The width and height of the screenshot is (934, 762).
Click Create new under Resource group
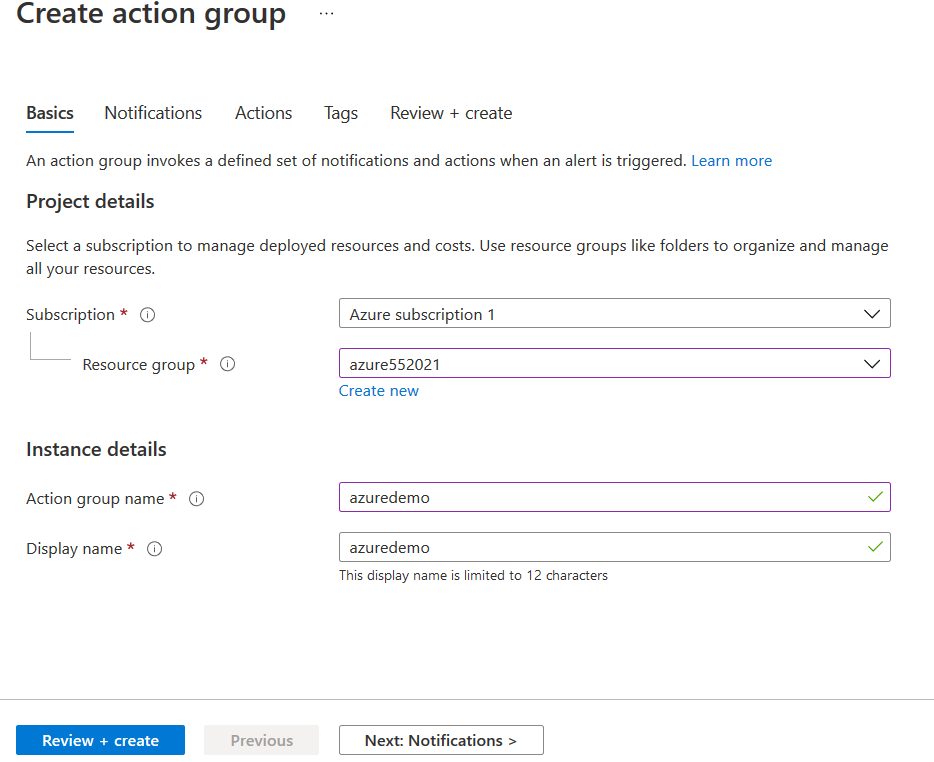pyautogui.click(x=379, y=391)
